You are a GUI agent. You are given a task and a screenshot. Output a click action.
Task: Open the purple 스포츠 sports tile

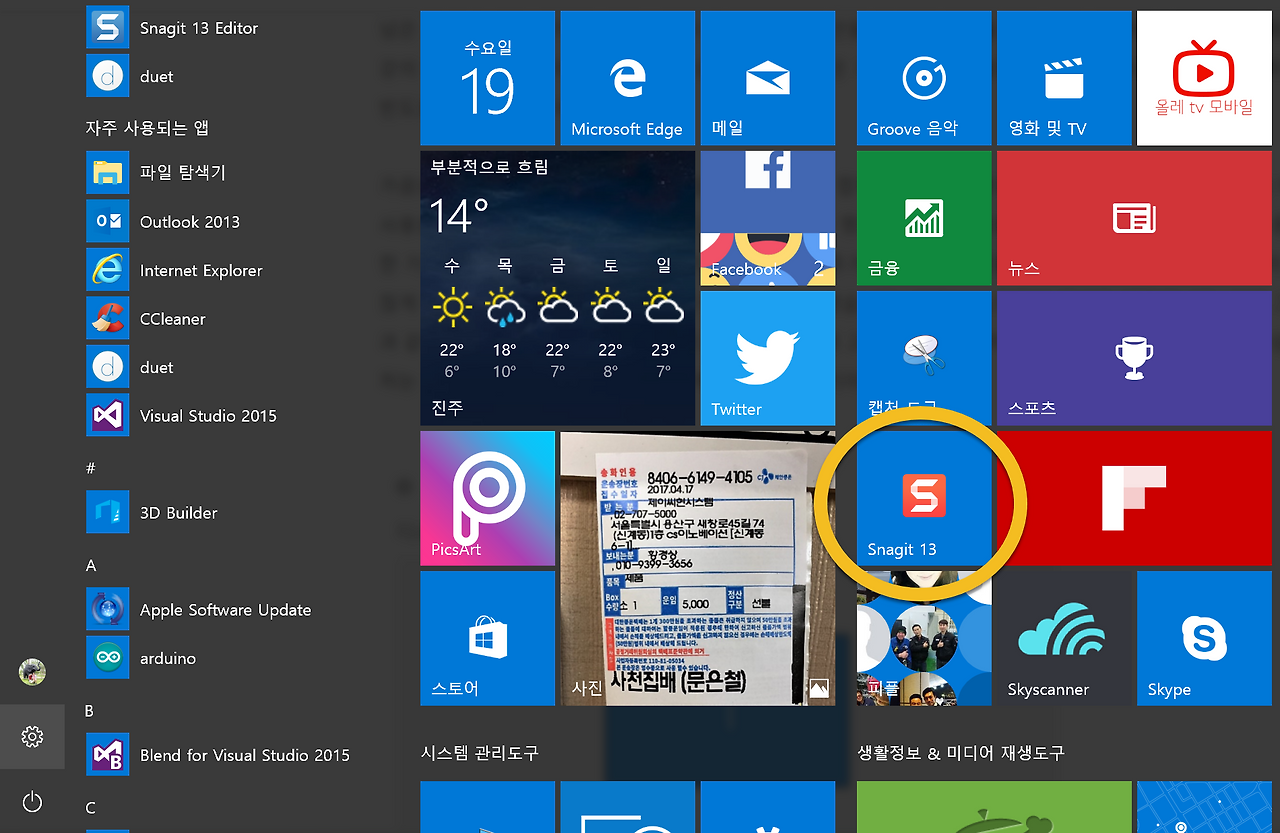click(1134, 358)
